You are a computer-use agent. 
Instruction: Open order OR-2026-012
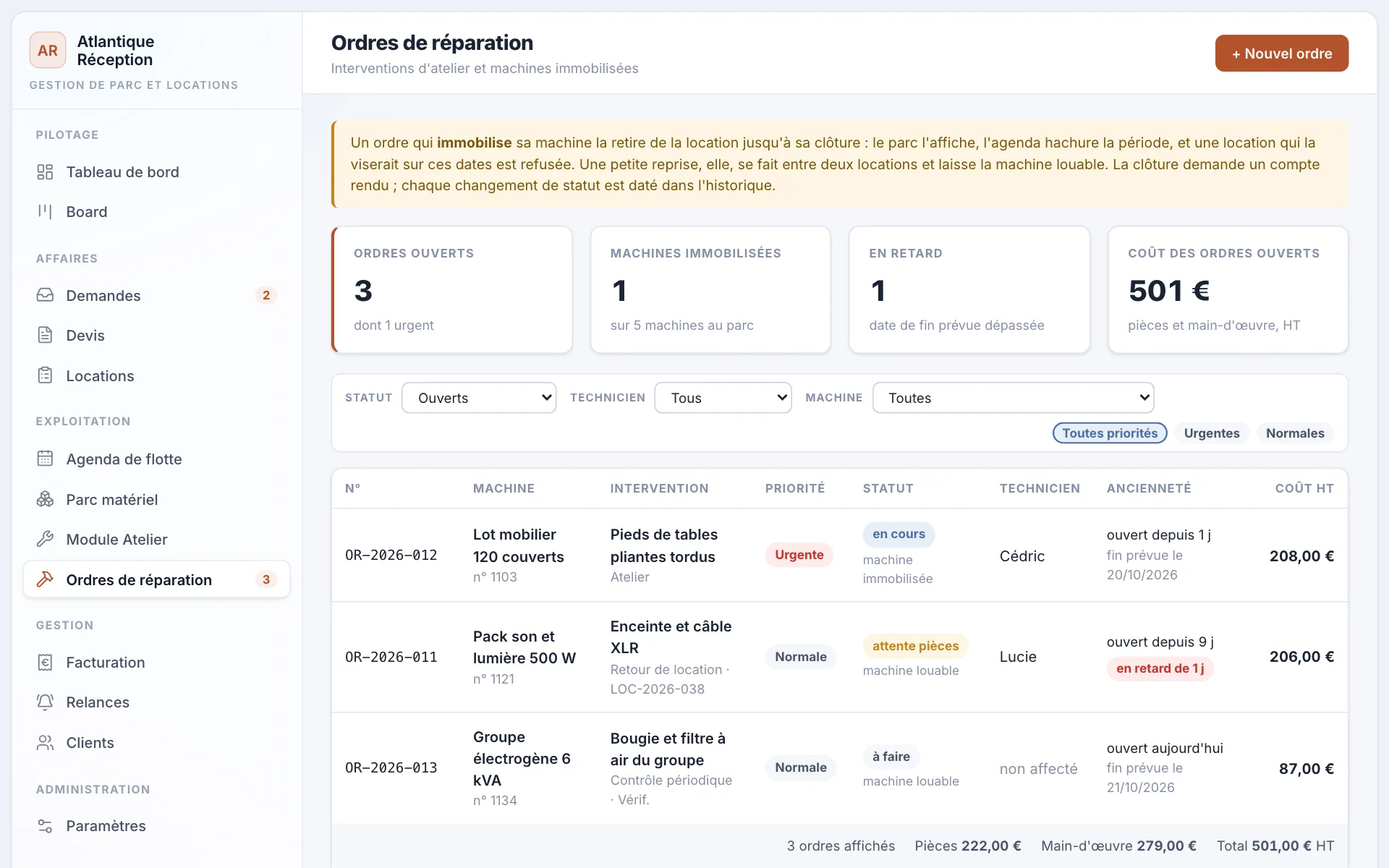391,556
